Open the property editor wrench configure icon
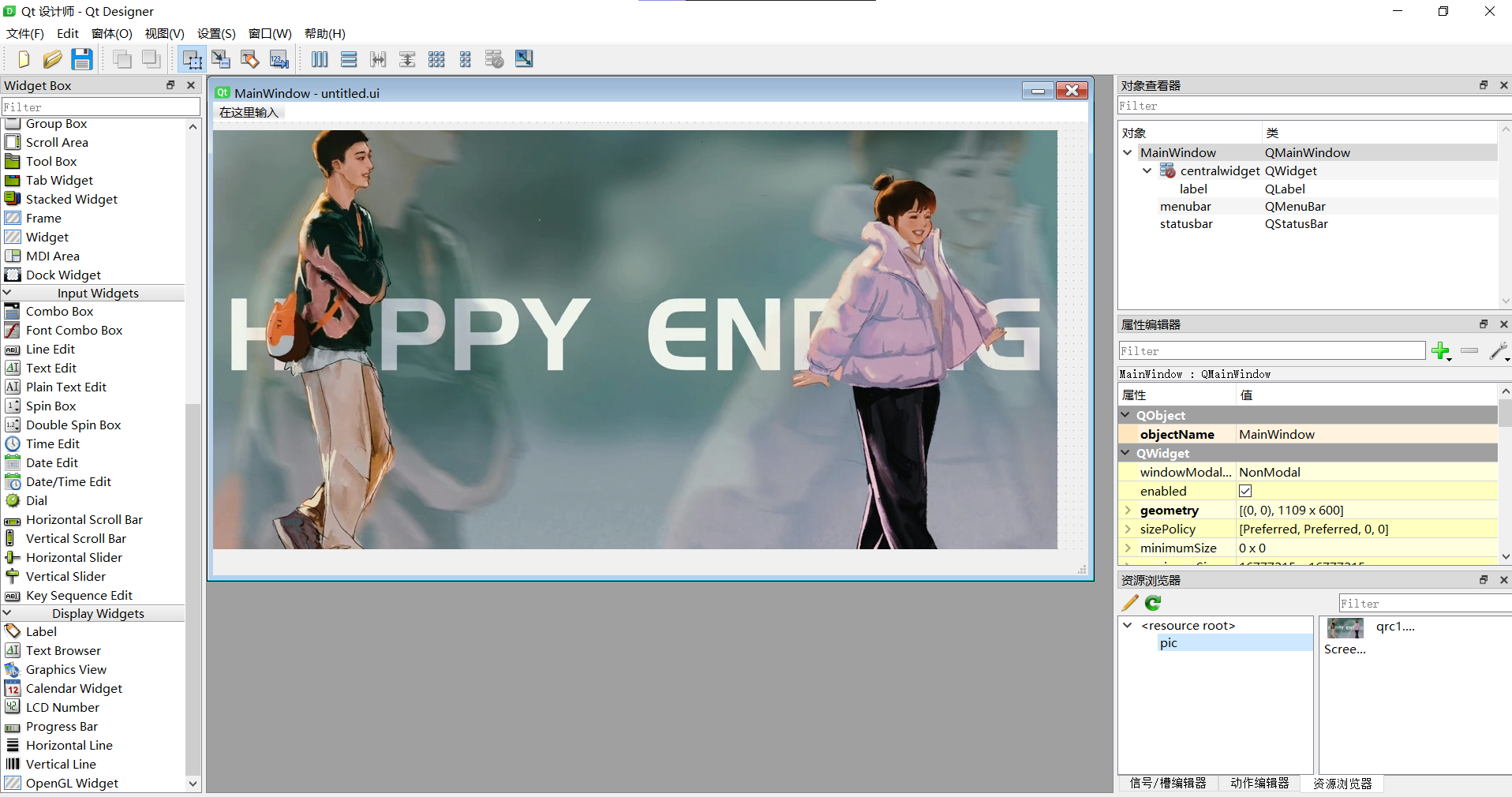The image size is (1512, 797). tap(1499, 351)
